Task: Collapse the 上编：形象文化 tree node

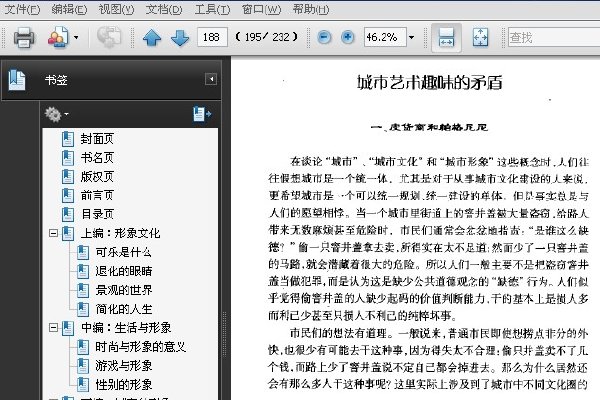Action: tap(54, 233)
